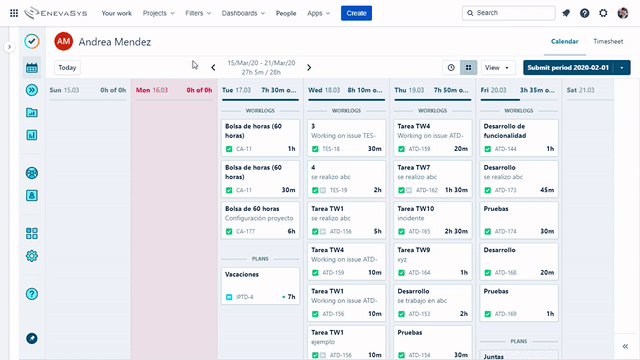Expand the left sidebar chevron
The image size is (640, 360).
[x=9, y=47]
